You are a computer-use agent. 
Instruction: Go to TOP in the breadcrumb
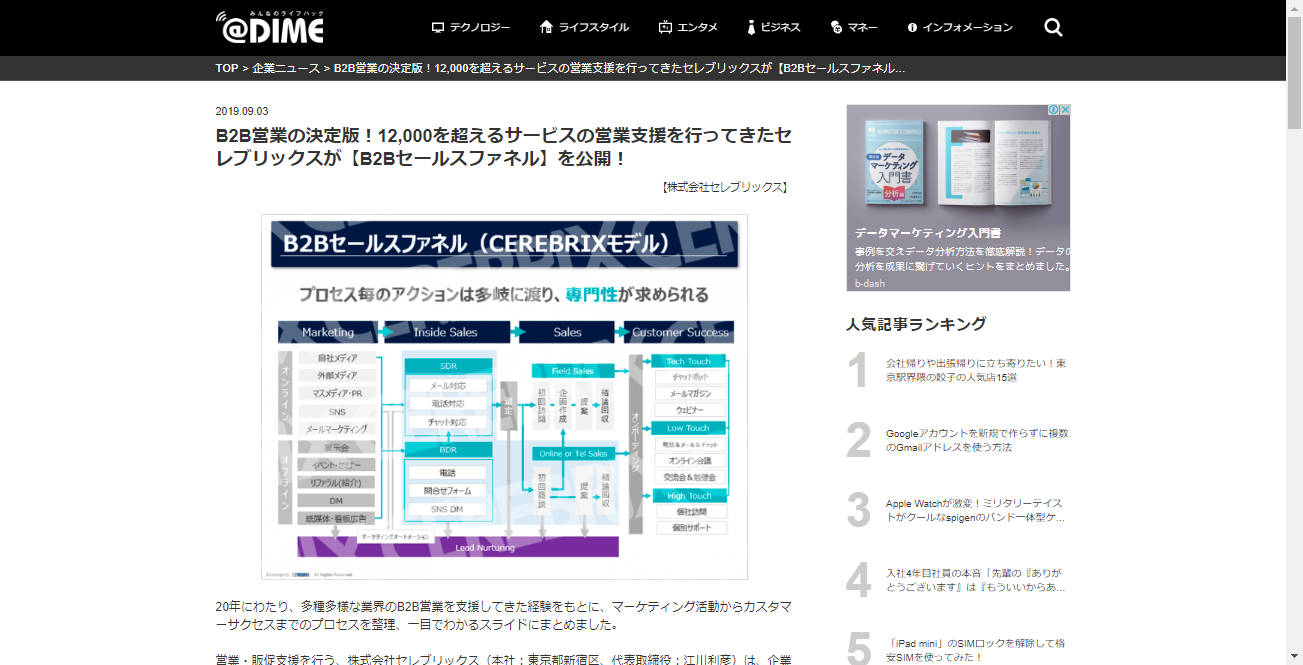coord(227,68)
